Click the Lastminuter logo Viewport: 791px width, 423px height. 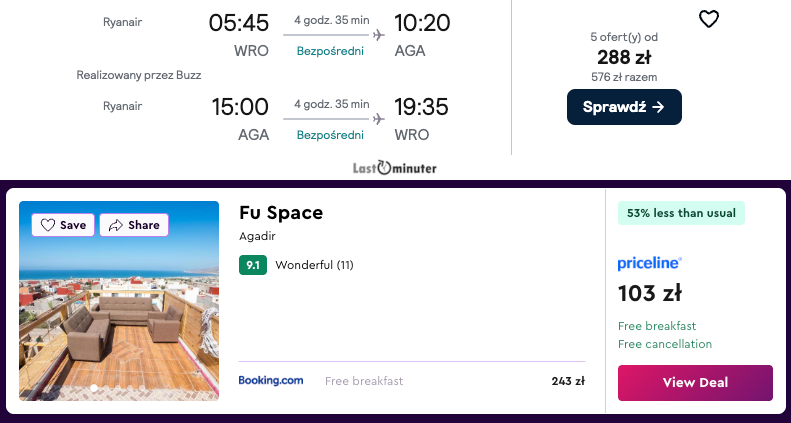[395, 168]
